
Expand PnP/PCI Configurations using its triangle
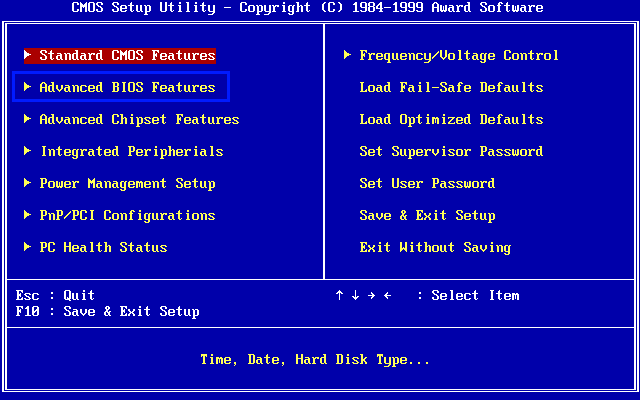[28, 215]
